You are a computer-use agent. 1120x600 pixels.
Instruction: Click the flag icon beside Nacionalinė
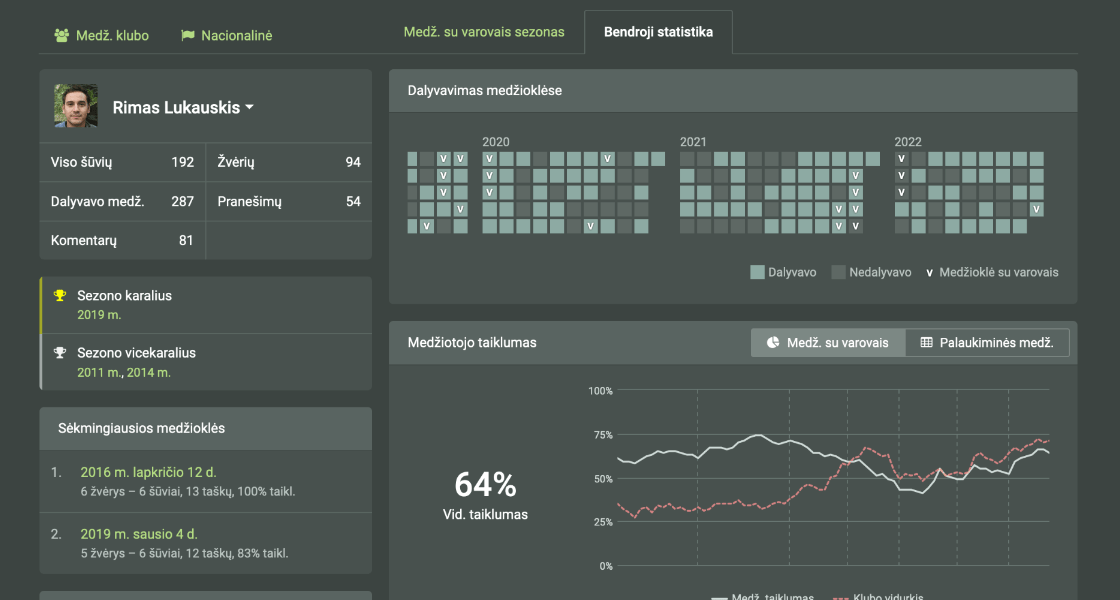(x=187, y=35)
